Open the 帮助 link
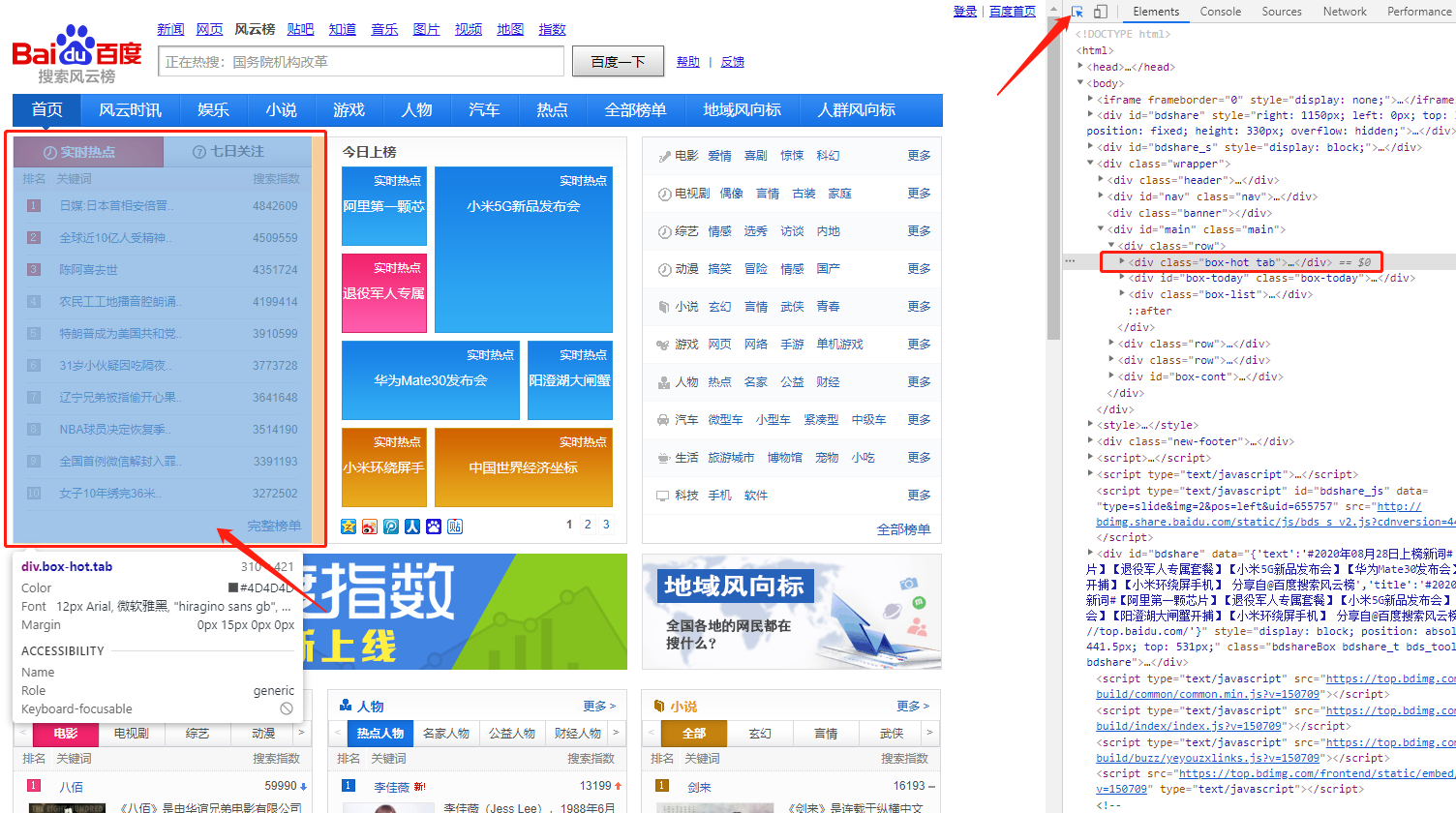 [688, 62]
